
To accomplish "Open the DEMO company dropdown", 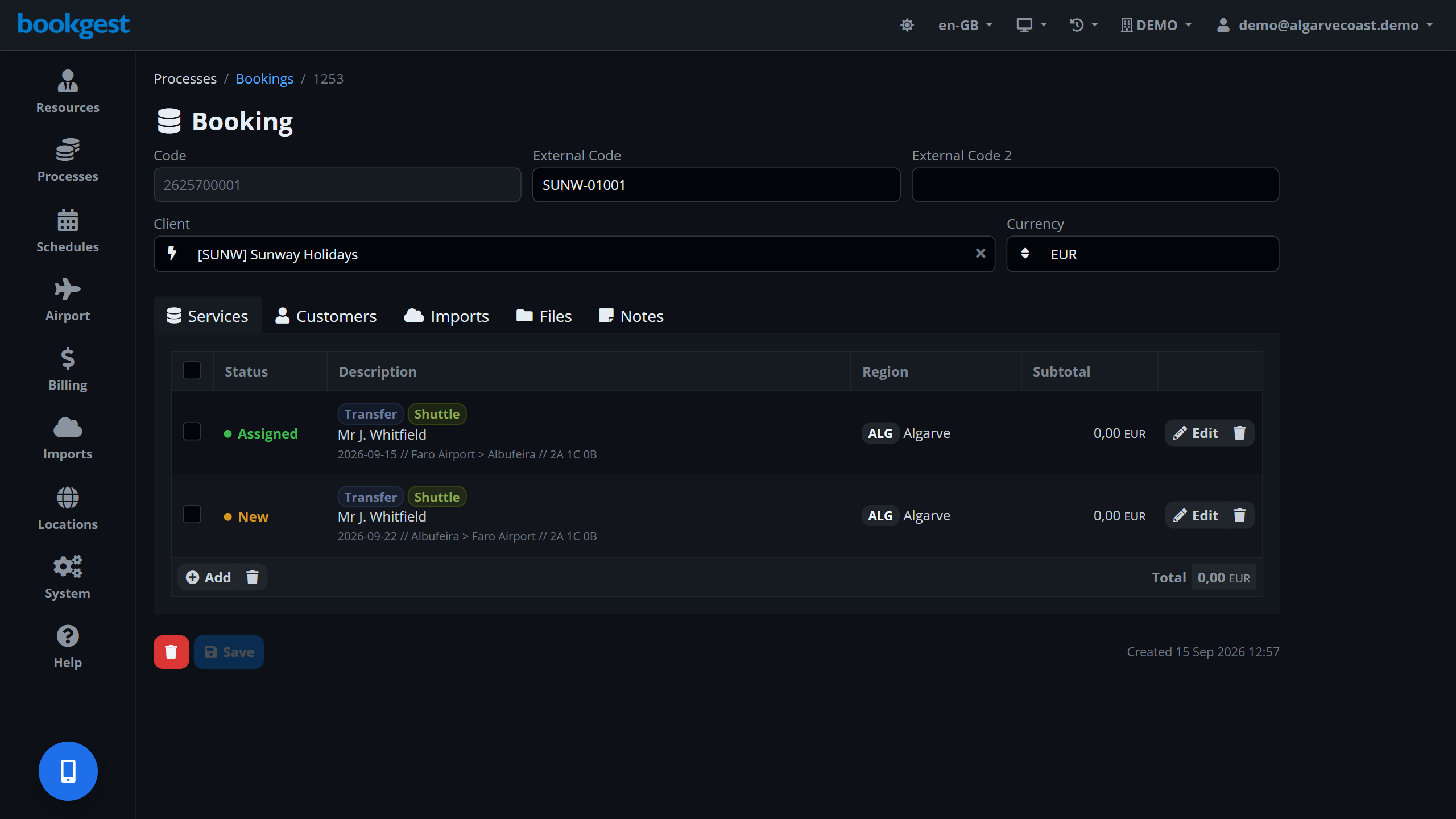I will (x=1156, y=25).
